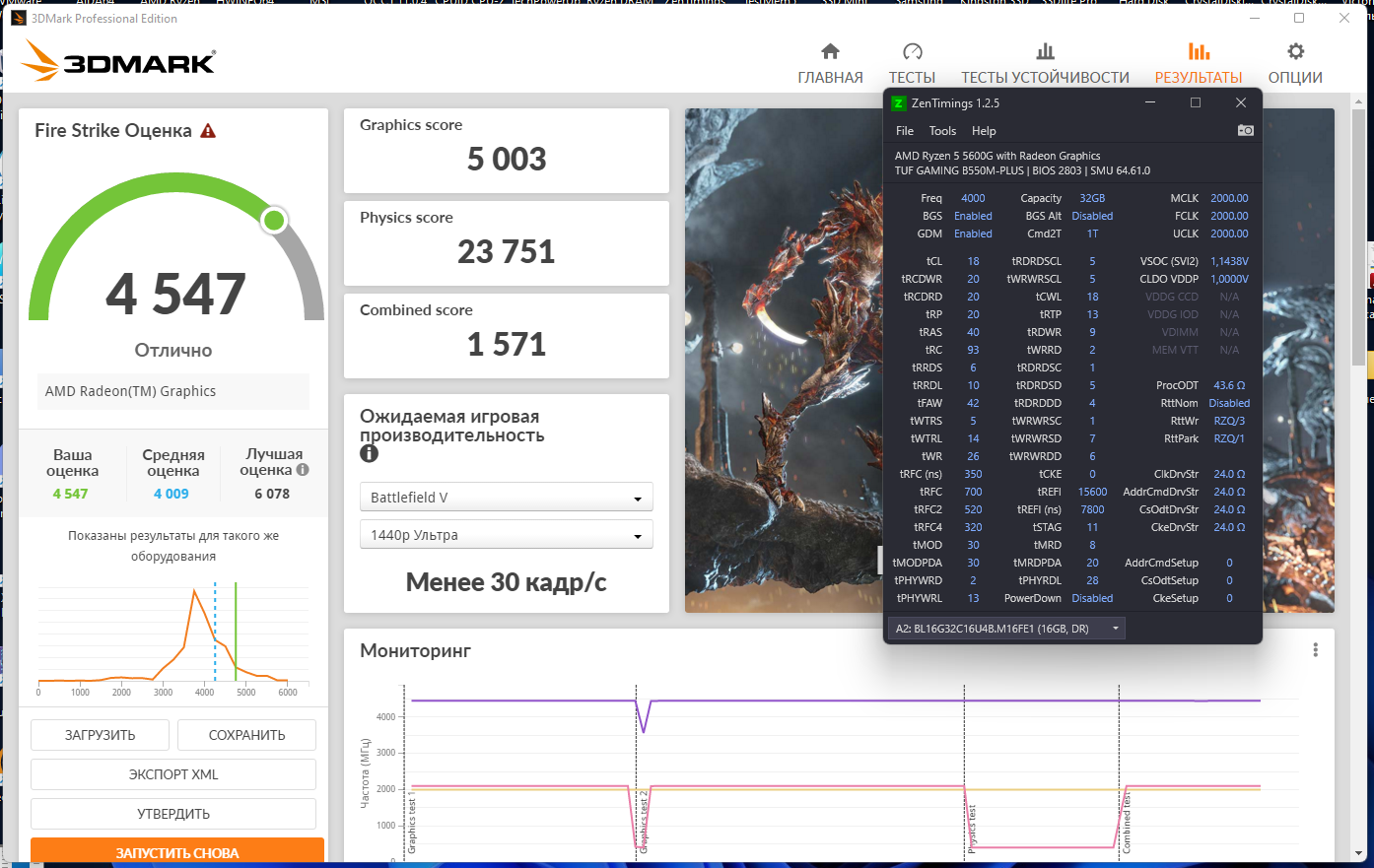Image resolution: width=1374 pixels, height=868 pixels.
Task: Click the ZenTimings camera screenshot icon
Action: [x=1246, y=130]
